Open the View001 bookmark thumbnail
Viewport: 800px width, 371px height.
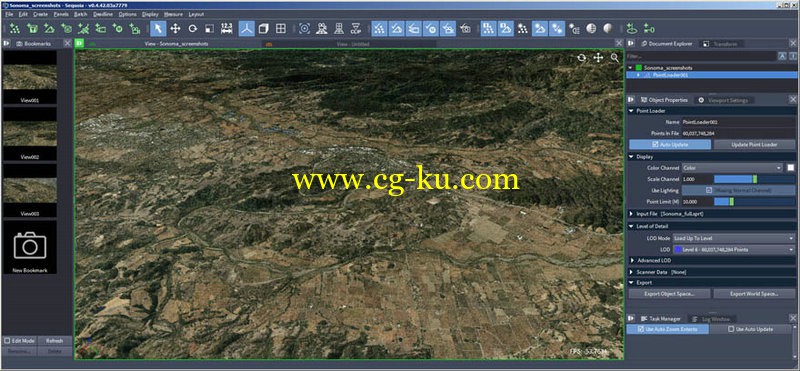point(30,78)
